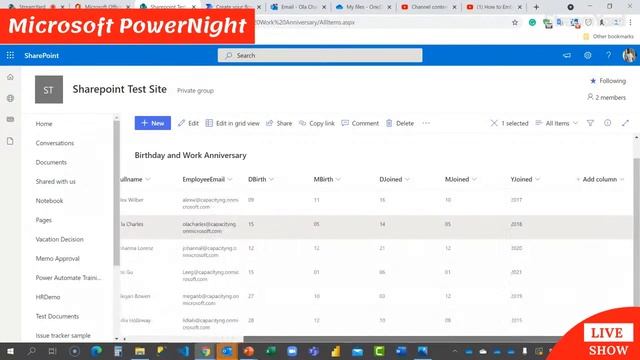Viewport: 640px width, 360px height.
Task: Open the command bar more options ellipsis
Action: pos(426,123)
